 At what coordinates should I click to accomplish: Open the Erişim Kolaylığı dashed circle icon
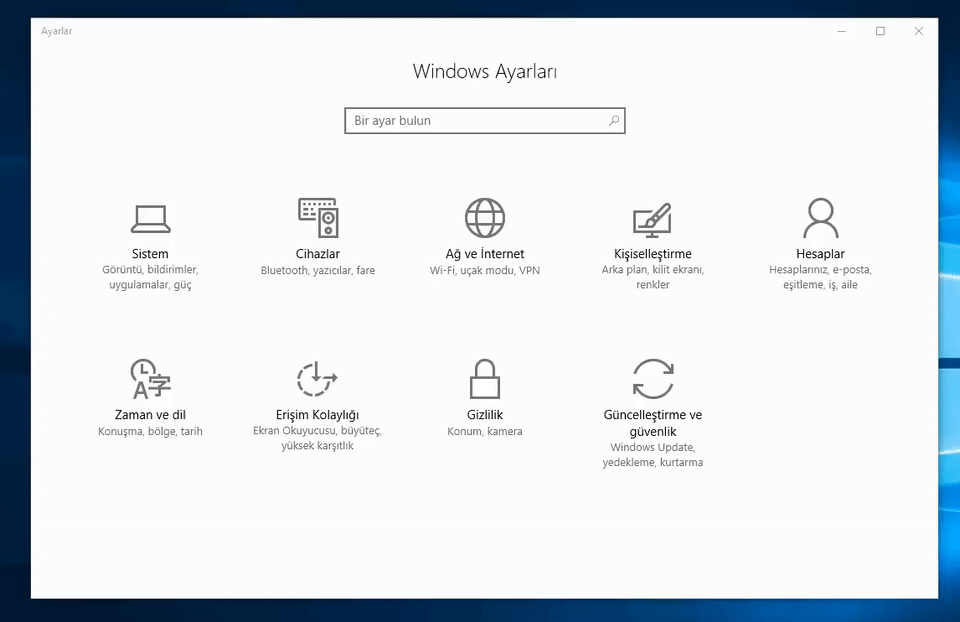click(x=317, y=379)
